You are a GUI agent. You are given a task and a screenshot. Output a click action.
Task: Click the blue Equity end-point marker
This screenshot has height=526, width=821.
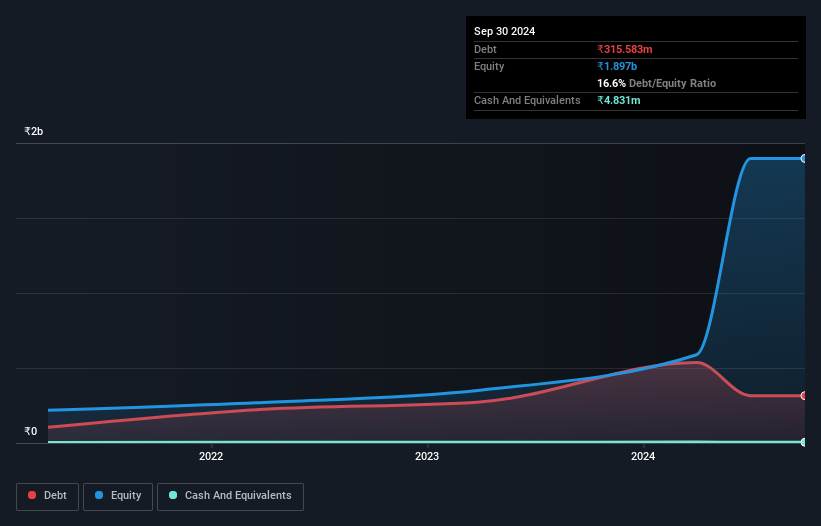pyautogui.click(x=804, y=159)
